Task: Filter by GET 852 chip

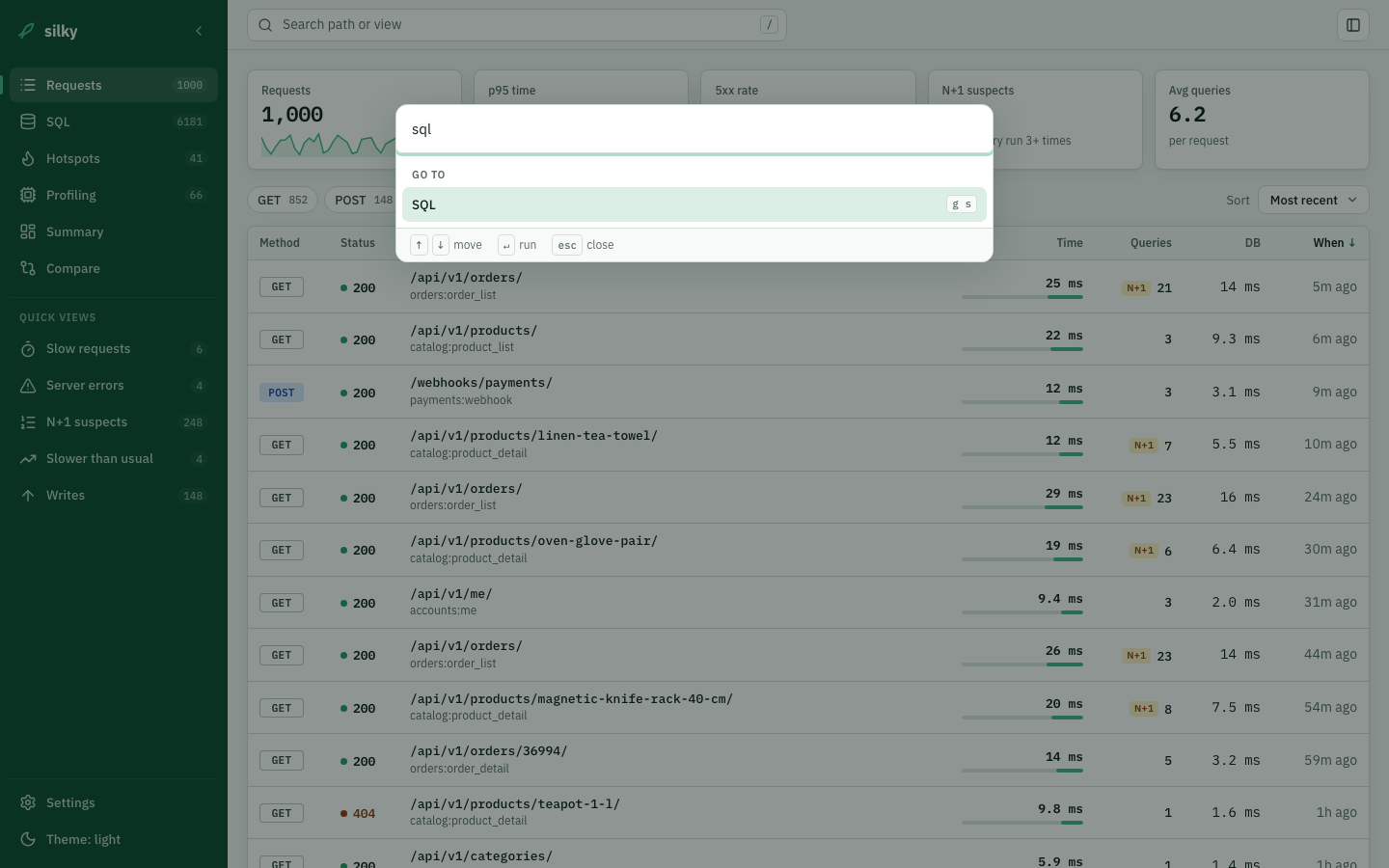Action: point(283,201)
